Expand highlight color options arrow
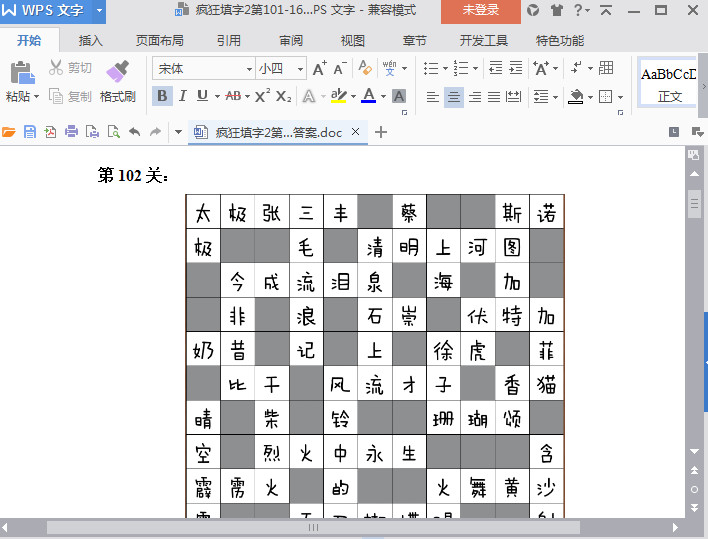This screenshot has height=539, width=708. coord(353,96)
